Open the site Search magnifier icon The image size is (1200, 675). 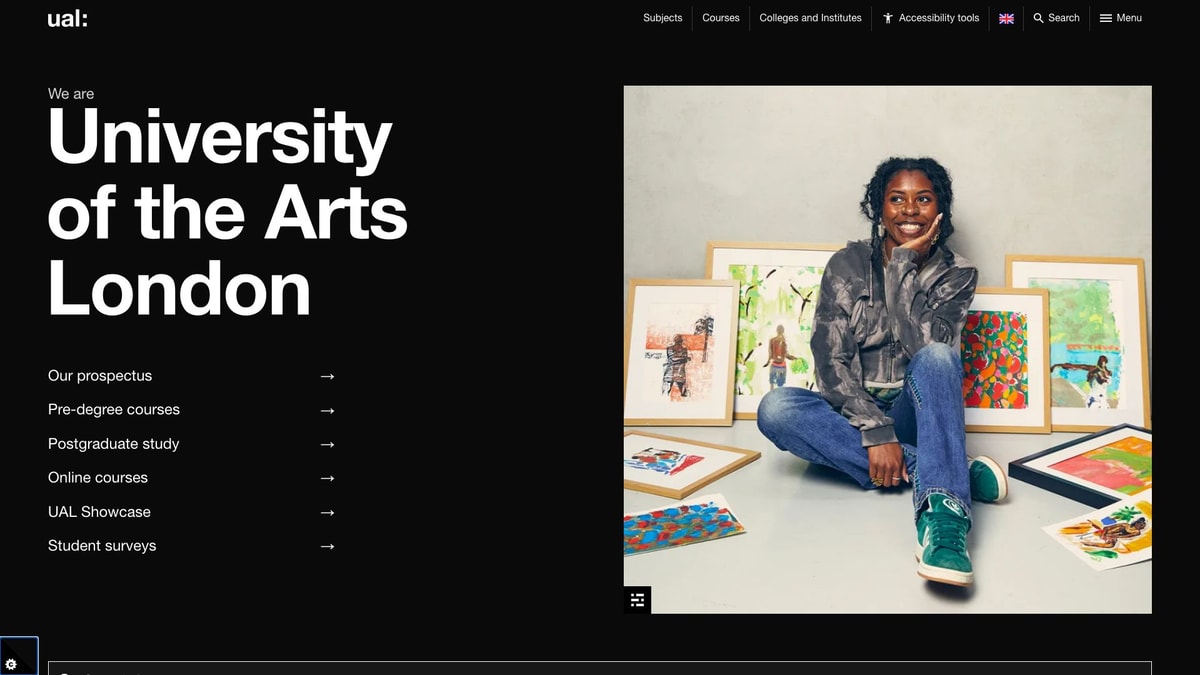point(1040,18)
